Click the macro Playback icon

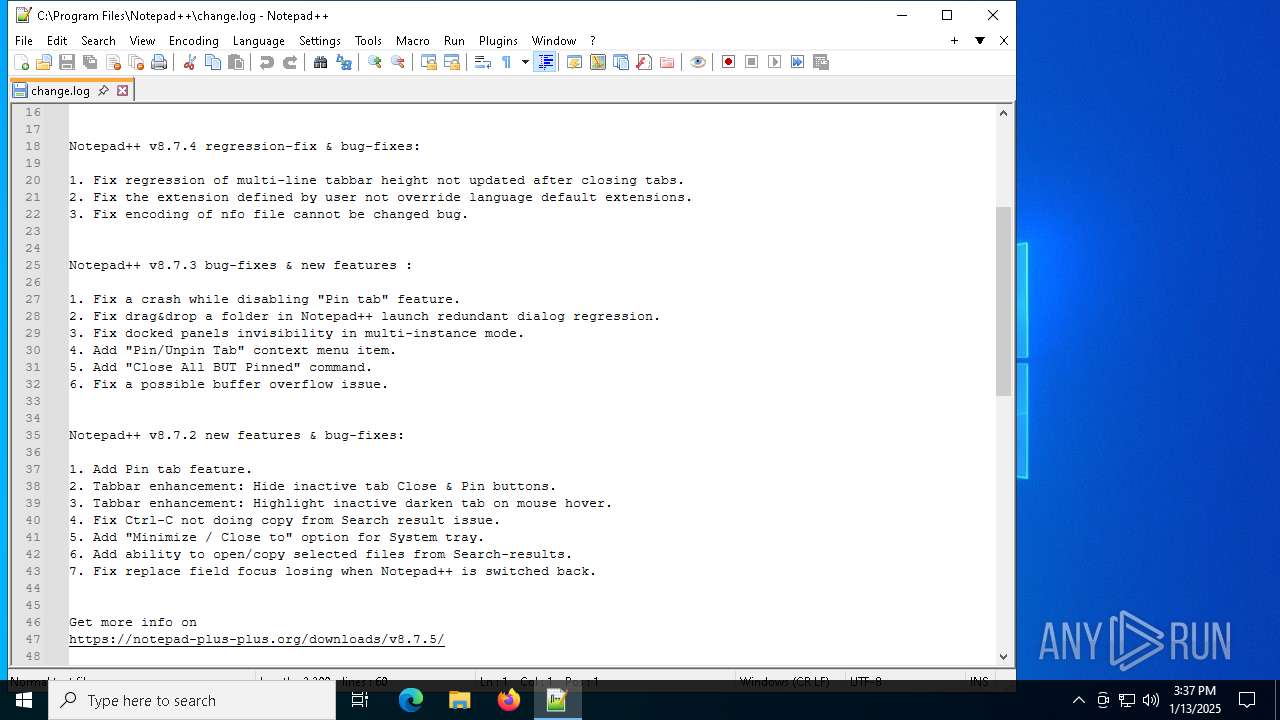click(774, 62)
